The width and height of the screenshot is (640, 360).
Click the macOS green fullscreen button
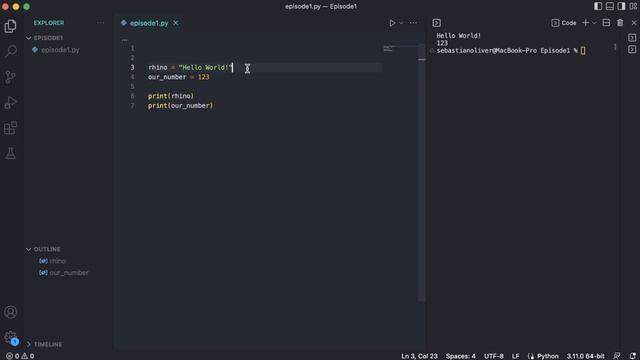tap(26, 7)
